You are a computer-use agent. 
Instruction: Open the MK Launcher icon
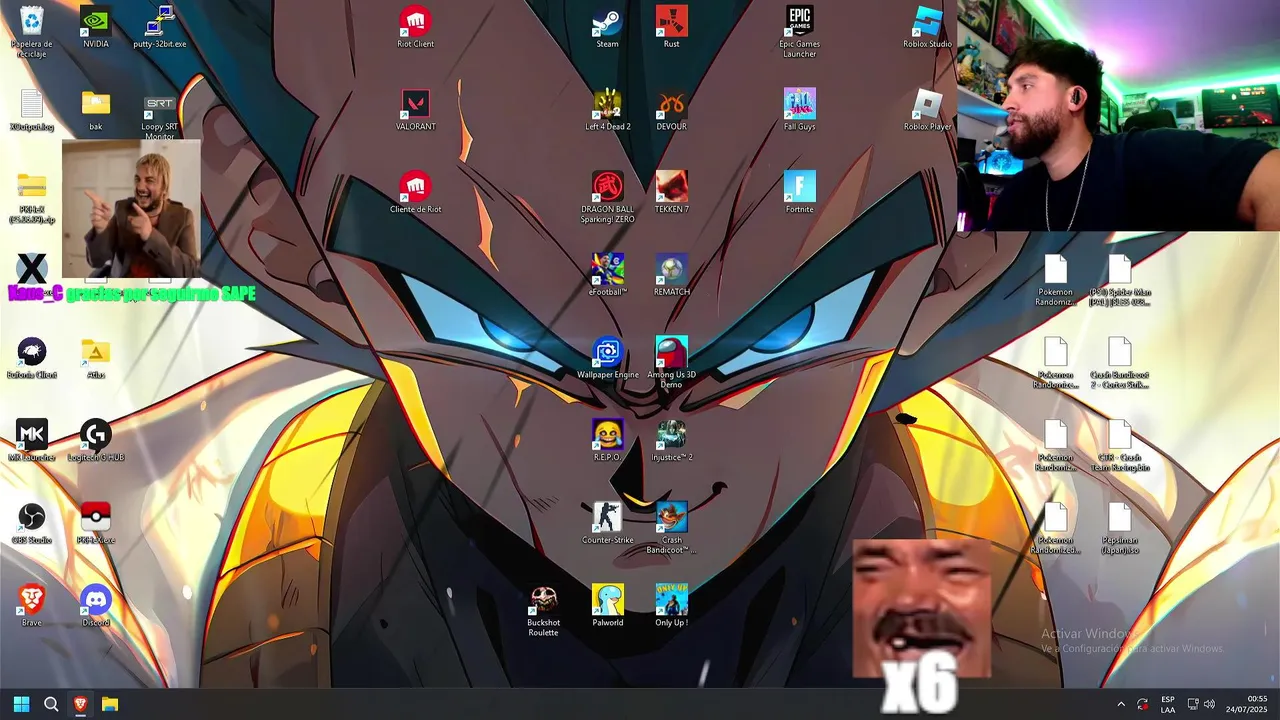pos(32,441)
